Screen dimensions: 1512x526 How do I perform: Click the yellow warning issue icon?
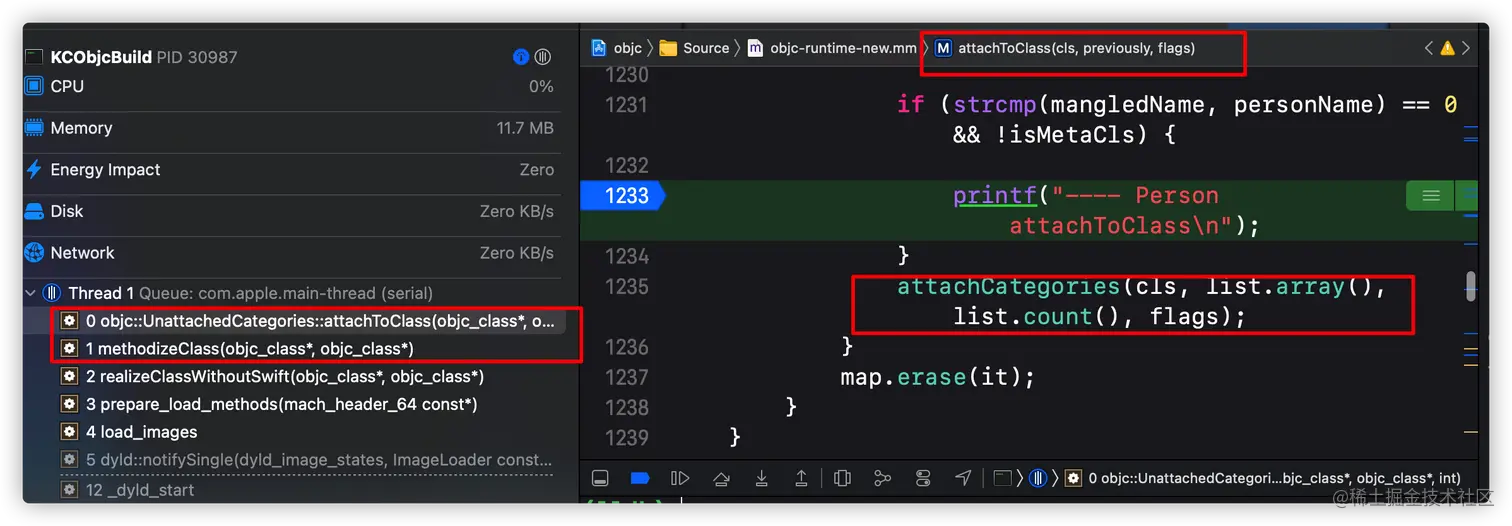click(x=1447, y=48)
